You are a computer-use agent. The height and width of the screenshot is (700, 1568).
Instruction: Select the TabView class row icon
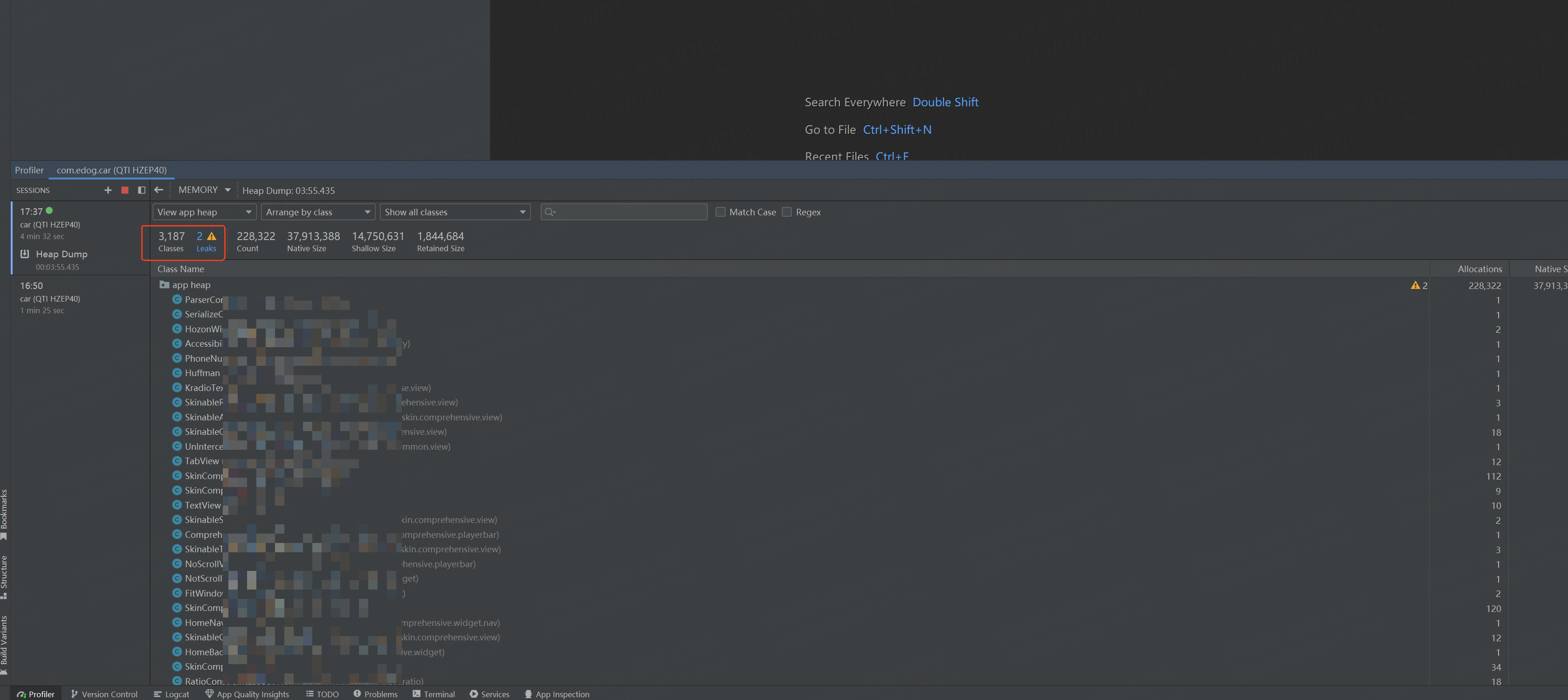tap(177, 461)
